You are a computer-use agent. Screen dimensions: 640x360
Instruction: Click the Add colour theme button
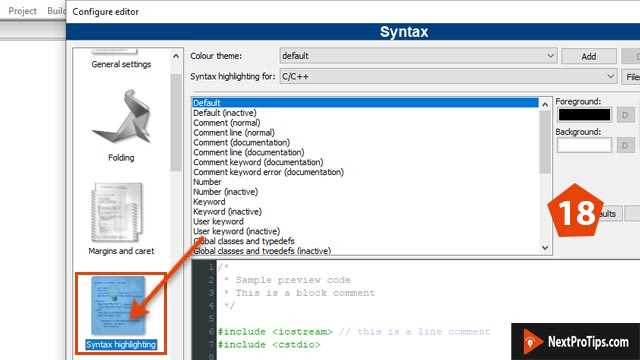point(589,56)
